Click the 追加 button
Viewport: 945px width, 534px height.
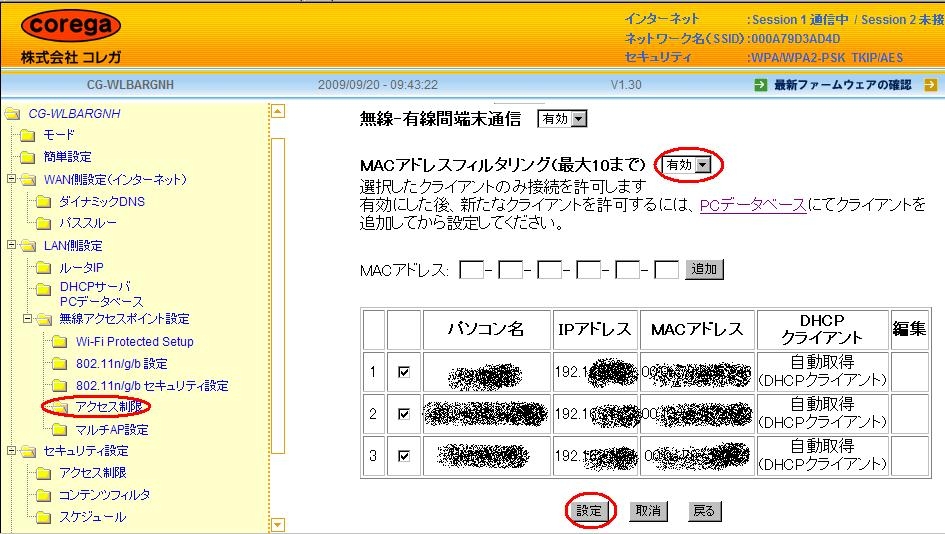click(704, 269)
